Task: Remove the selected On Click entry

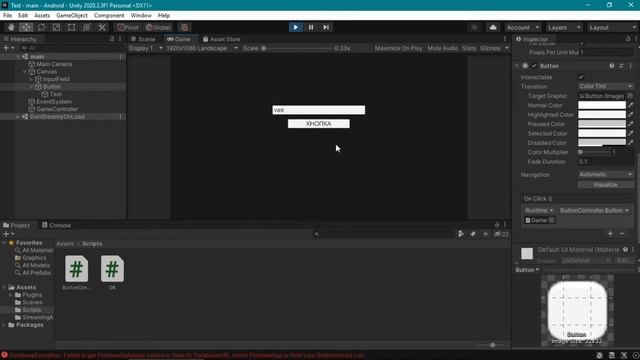Action: pos(622,233)
